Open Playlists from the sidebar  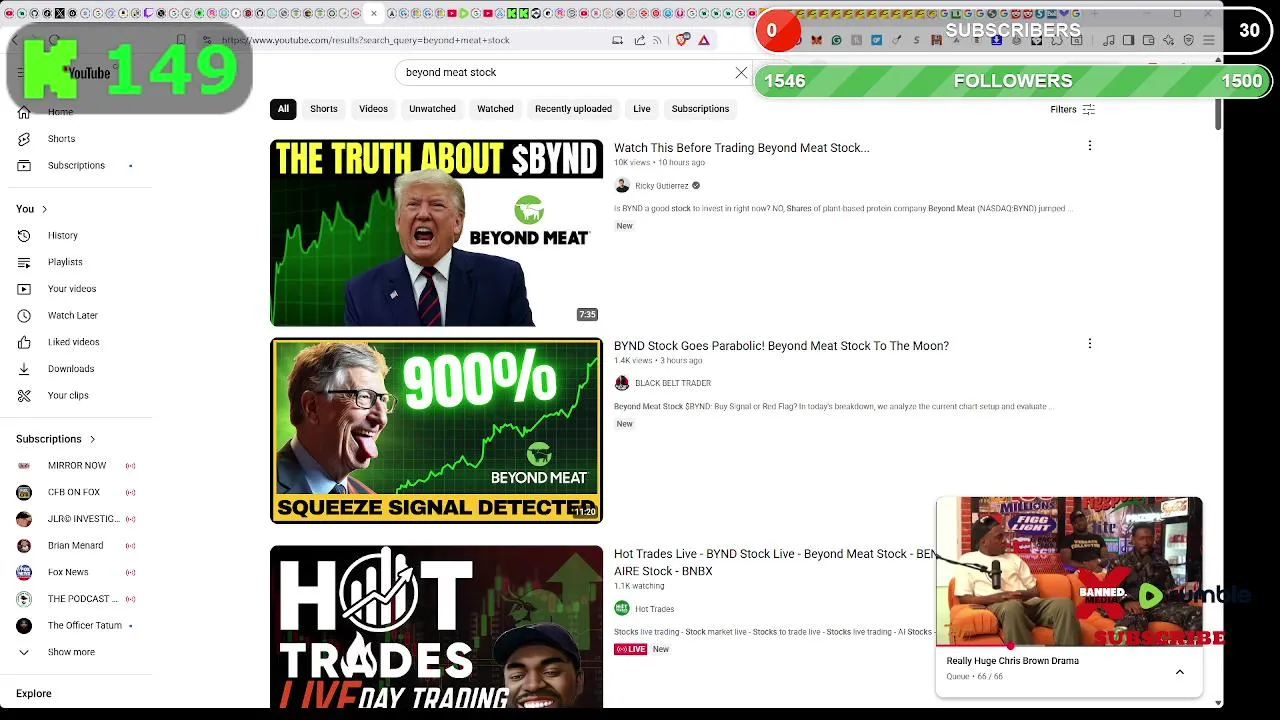click(x=65, y=262)
